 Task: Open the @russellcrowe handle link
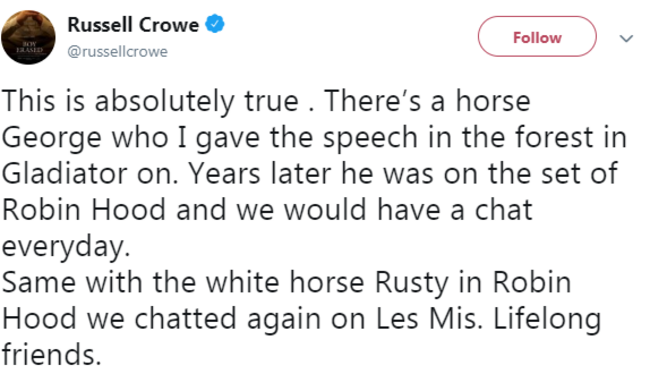117,52
